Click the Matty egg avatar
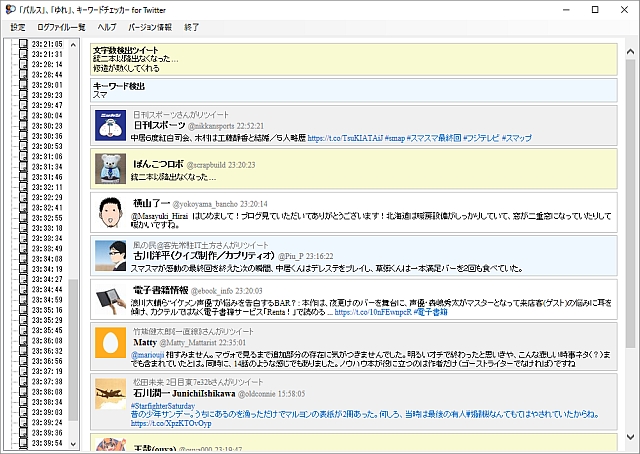 [110, 343]
